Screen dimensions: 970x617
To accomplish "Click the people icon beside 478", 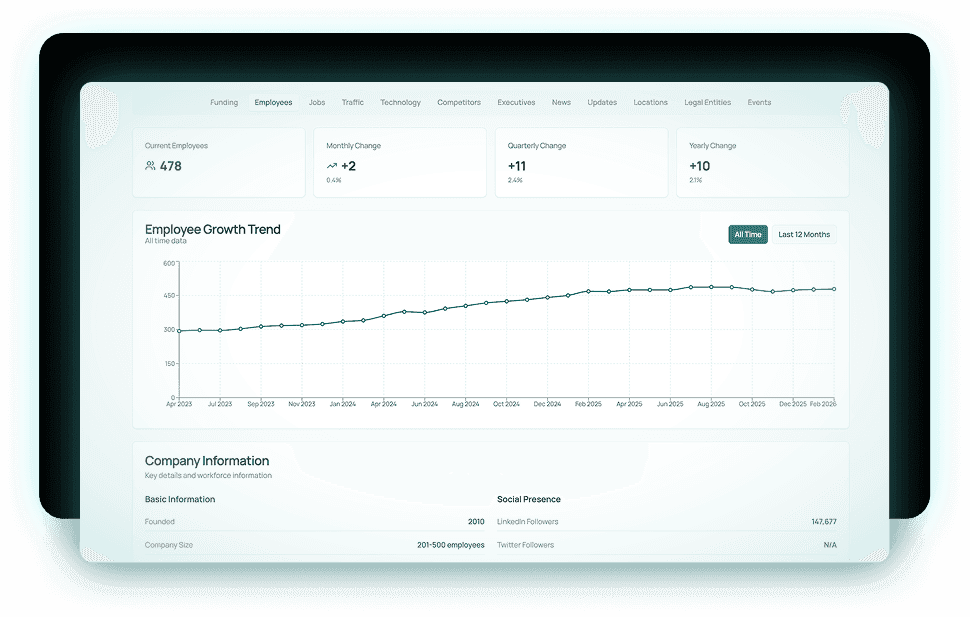I will click(x=150, y=166).
